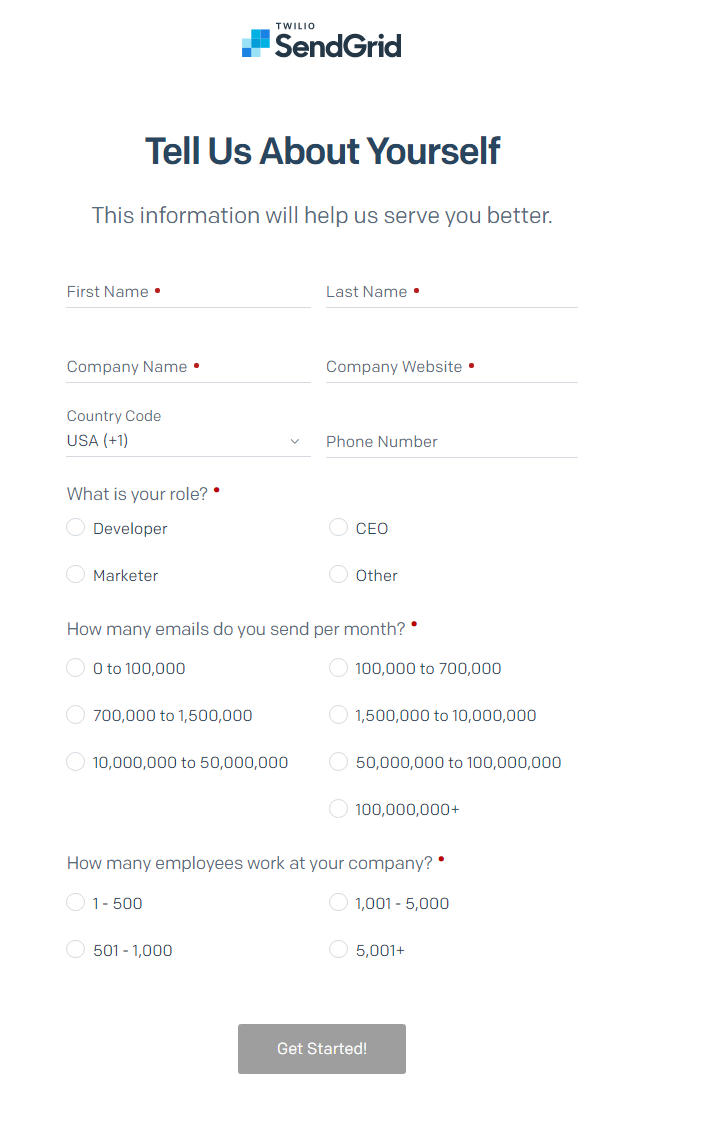
Task: Open the Country Code dropdown
Action: pyautogui.click(x=188, y=440)
